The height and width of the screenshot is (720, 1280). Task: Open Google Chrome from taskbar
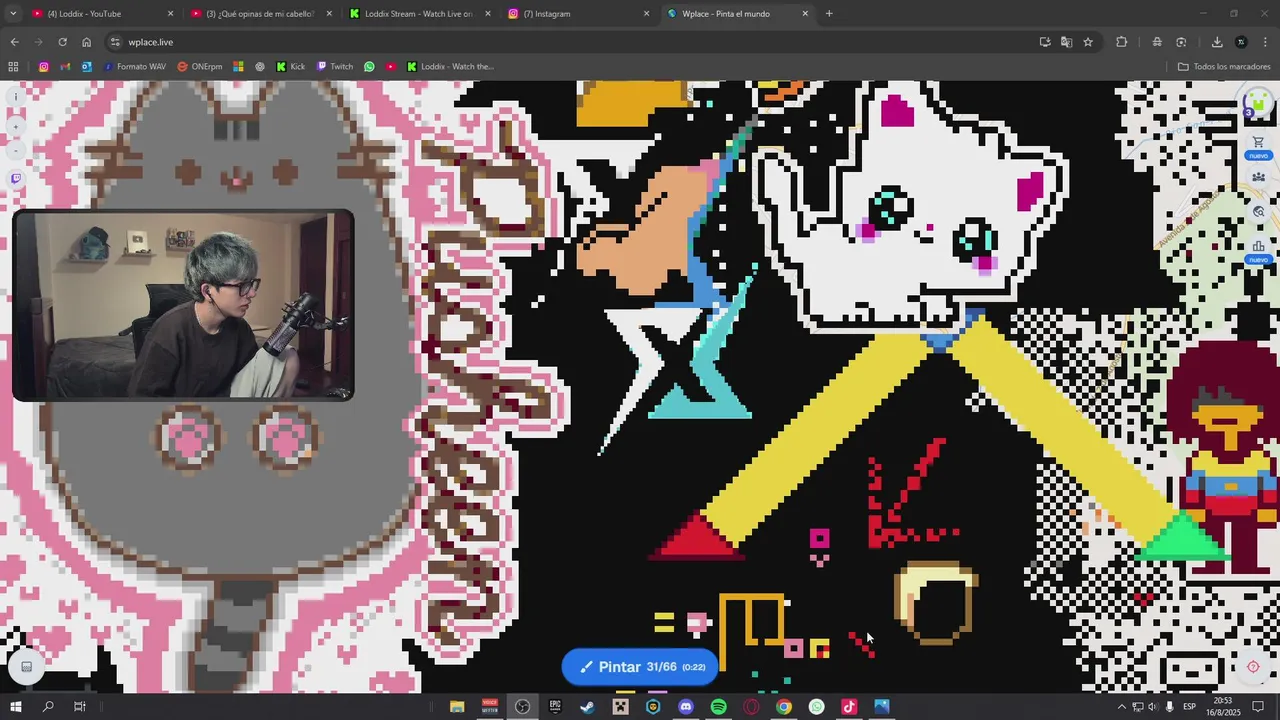(x=783, y=707)
